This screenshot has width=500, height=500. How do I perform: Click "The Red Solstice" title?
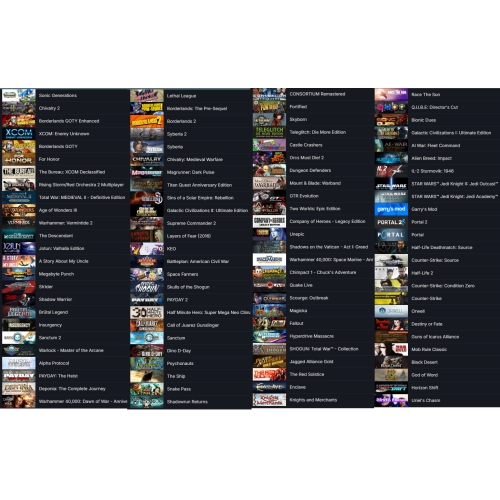coord(307,374)
